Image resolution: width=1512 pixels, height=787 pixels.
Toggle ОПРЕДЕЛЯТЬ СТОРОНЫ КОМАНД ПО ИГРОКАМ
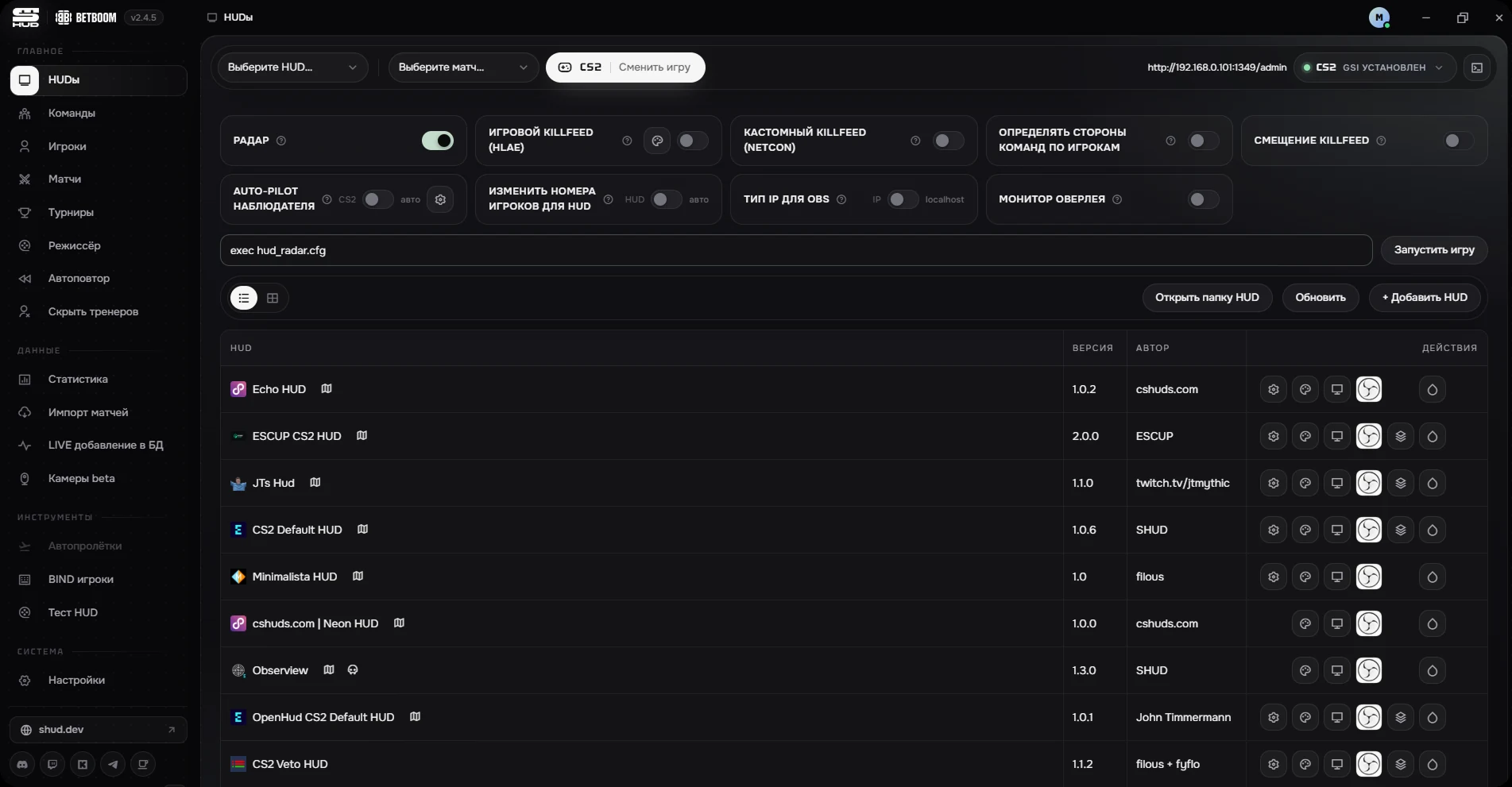(x=1204, y=141)
